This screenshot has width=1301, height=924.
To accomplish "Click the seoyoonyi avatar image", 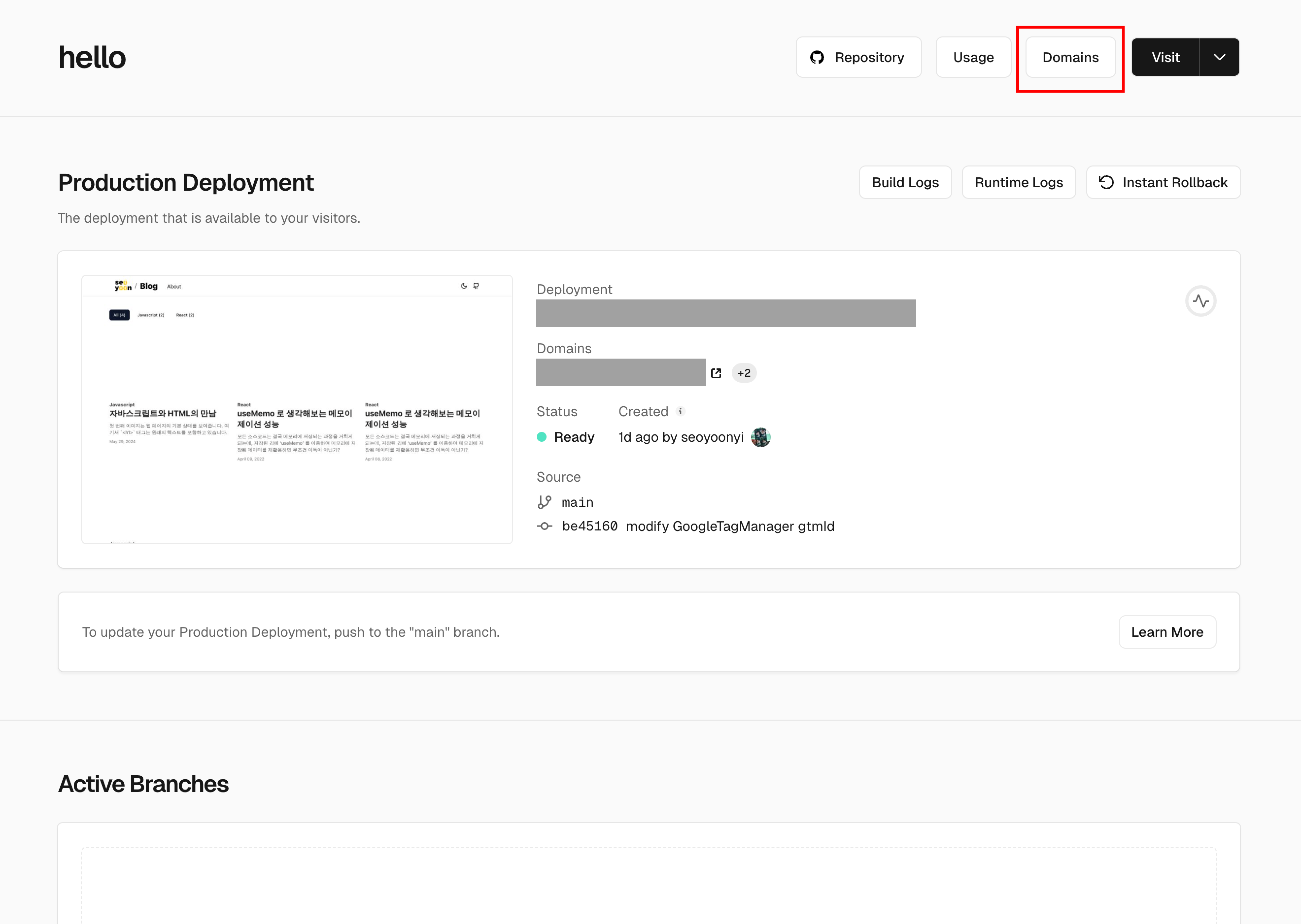I will point(760,437).
